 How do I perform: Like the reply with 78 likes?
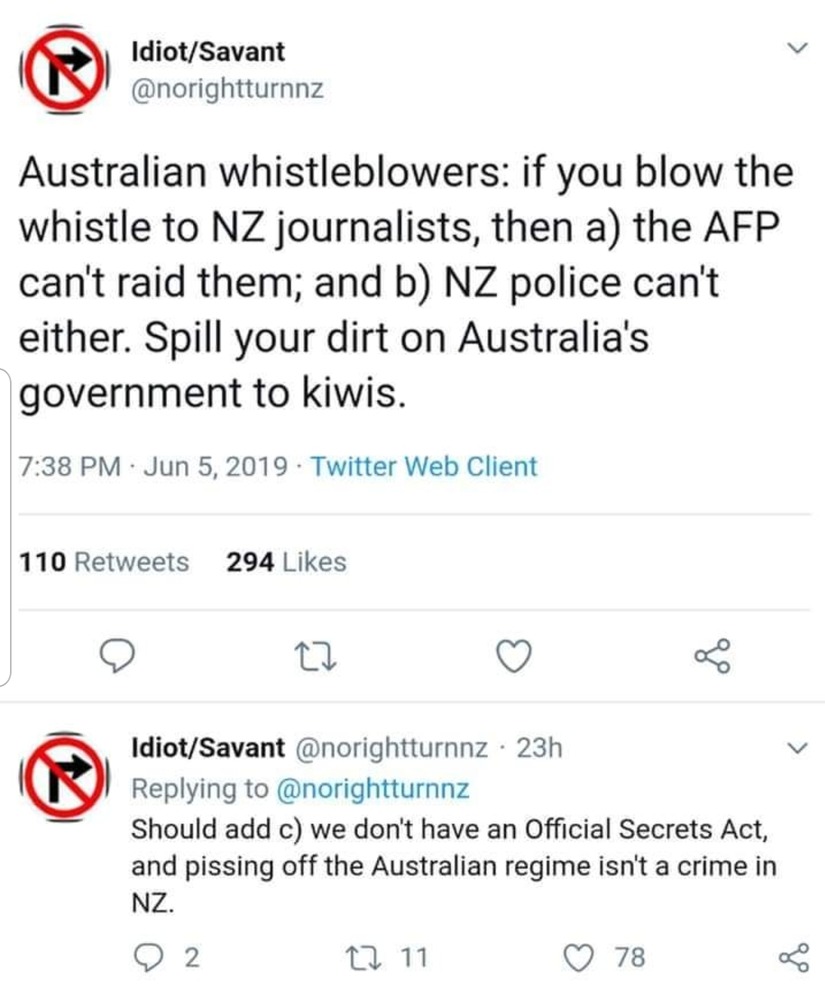click(x=579, y=958)
